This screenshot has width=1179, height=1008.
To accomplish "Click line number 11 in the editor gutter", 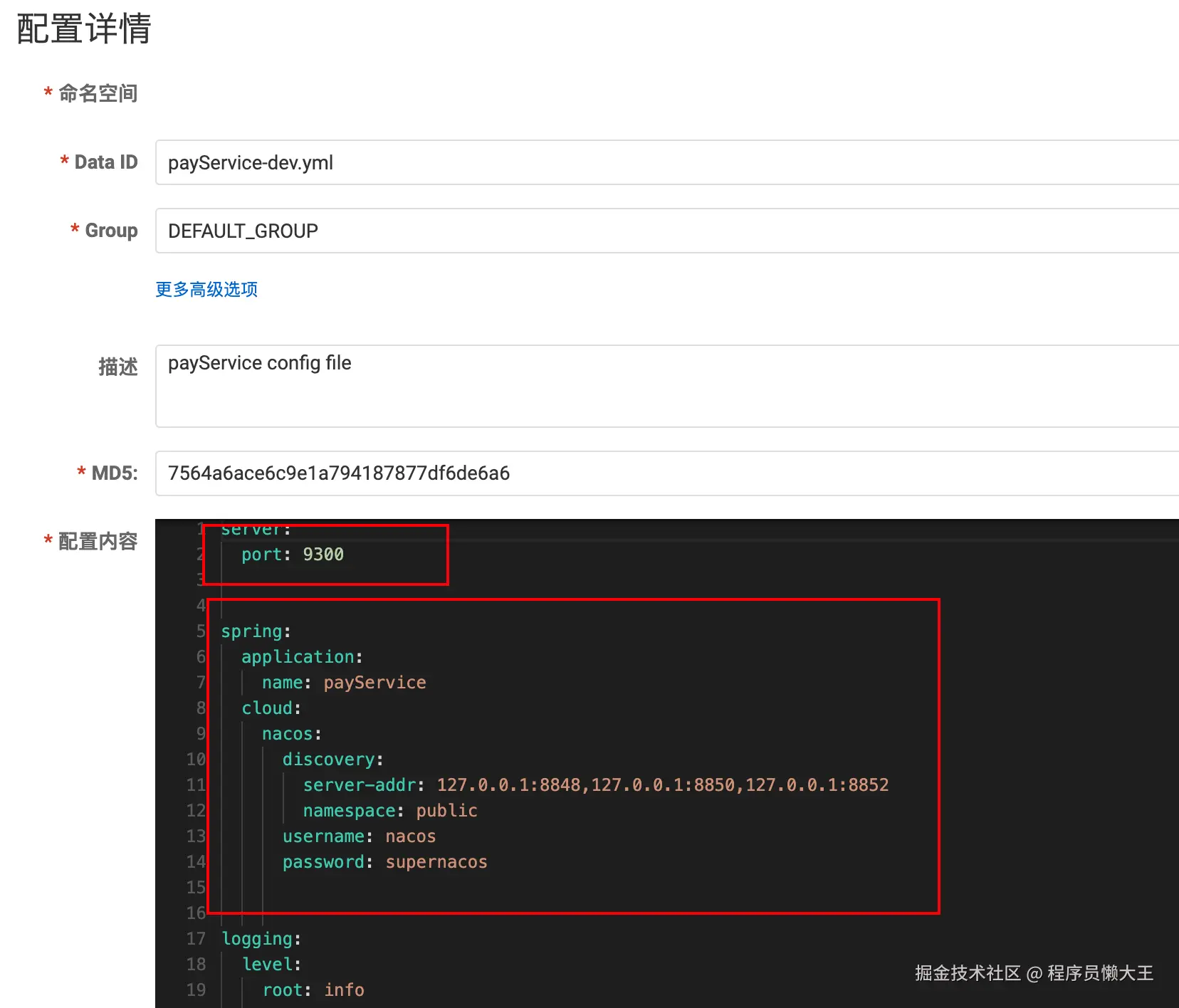I will coord(196,785).
